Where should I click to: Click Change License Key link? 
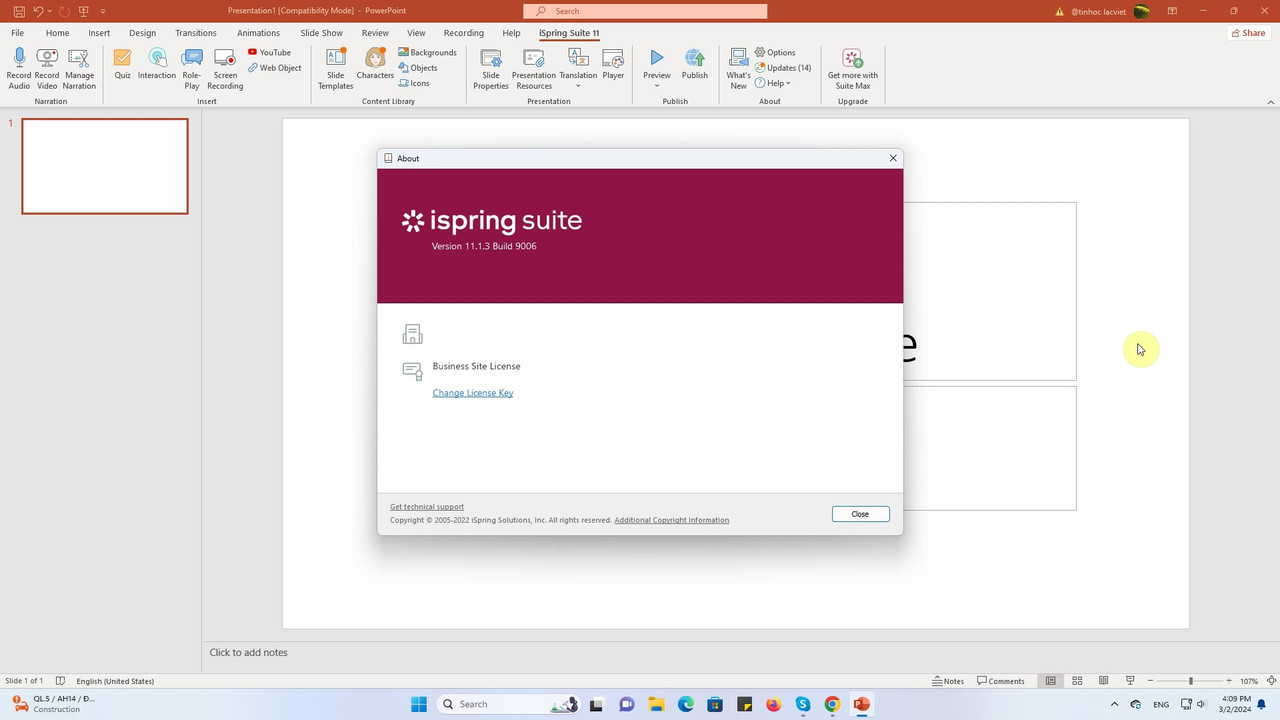473,393
